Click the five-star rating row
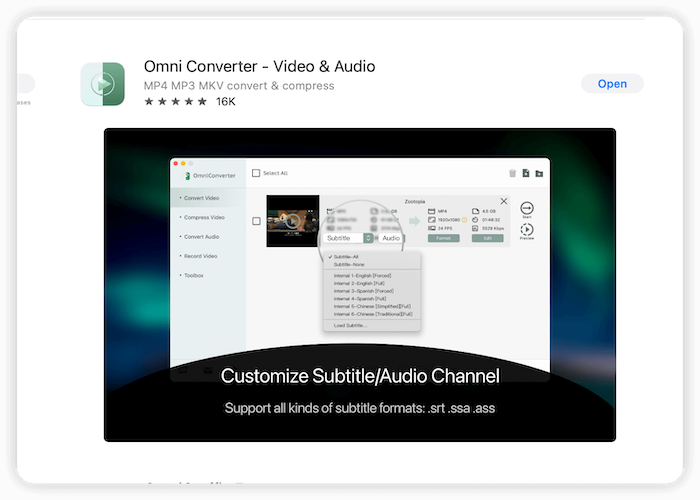Image resolution: width=700 pixels, height=500 pixels. pyautogui.click(x=175, y=101)
